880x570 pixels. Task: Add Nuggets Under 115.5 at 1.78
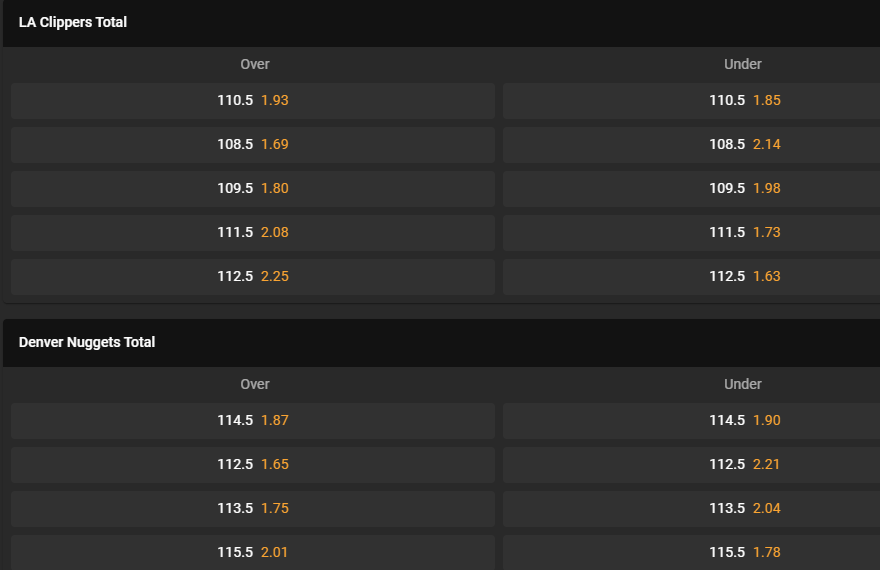(x=691, y=553)
